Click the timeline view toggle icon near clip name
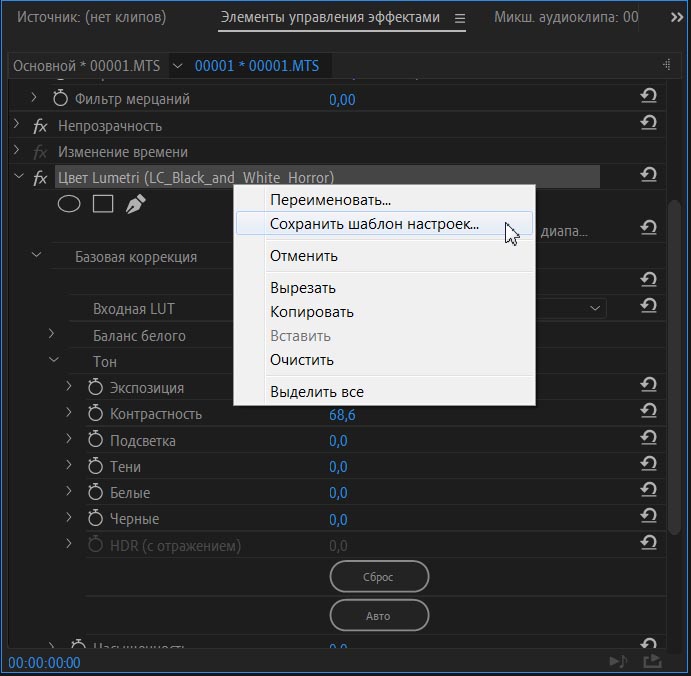The height and width of the screenshot is (676, 691). (667, 65)
